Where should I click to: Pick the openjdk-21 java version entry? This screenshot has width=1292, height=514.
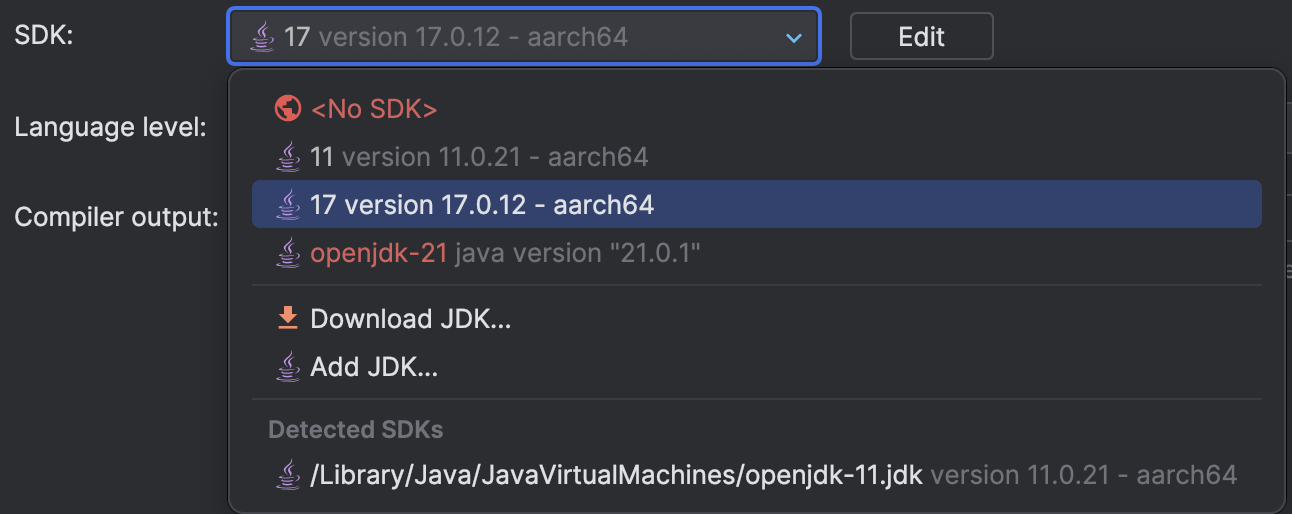(x=757, y=253)
